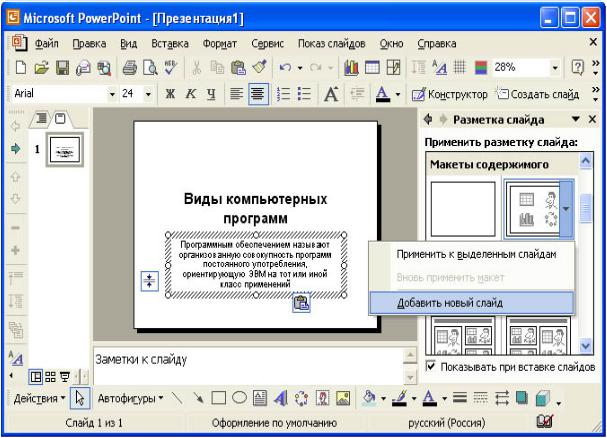Viewport: 607px width, 438px height.
Task: Activate the Format Painter brush
Action: point(259,68)
